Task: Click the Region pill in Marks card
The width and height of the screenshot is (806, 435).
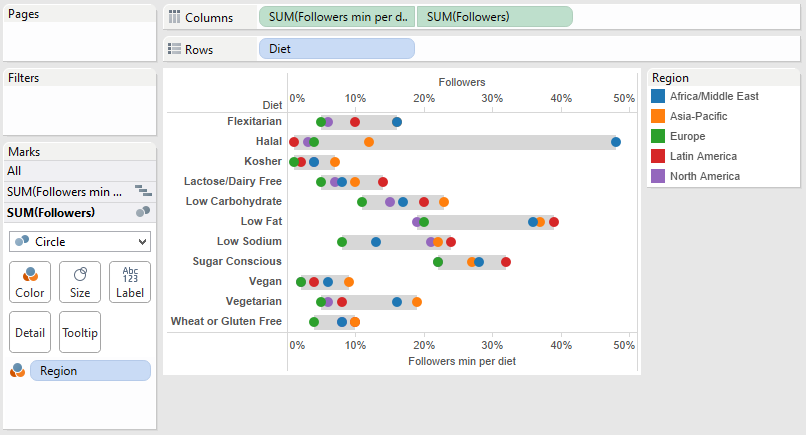Action: 90,371
